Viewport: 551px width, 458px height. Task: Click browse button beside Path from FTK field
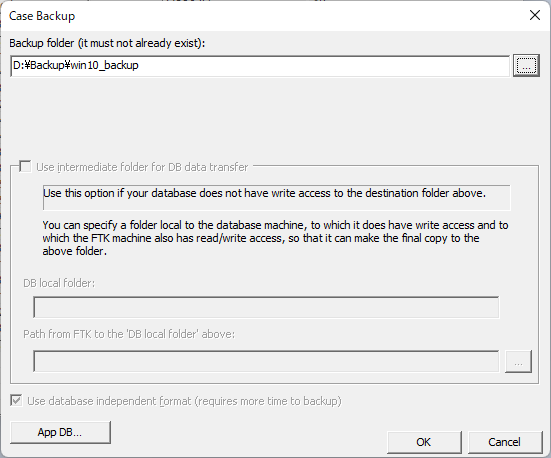coord(518,361)
